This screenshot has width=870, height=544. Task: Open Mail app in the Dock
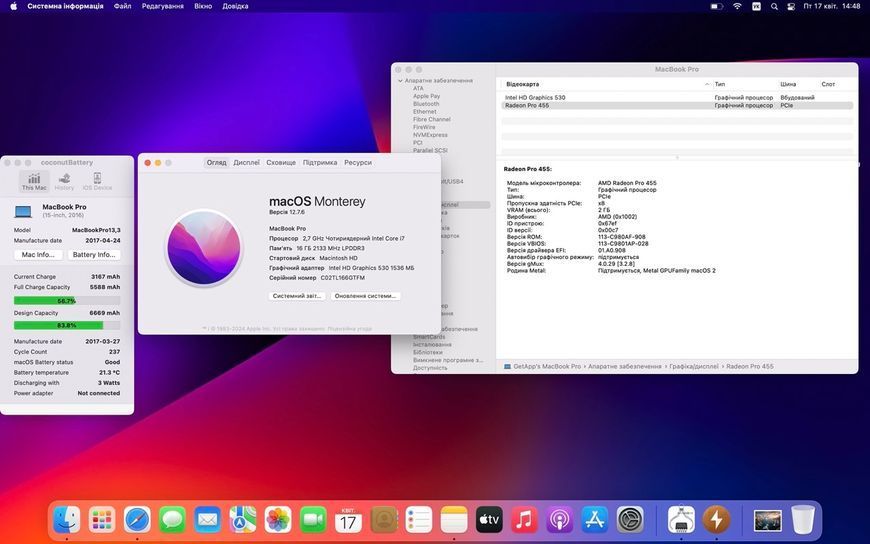tap(208, 520)
